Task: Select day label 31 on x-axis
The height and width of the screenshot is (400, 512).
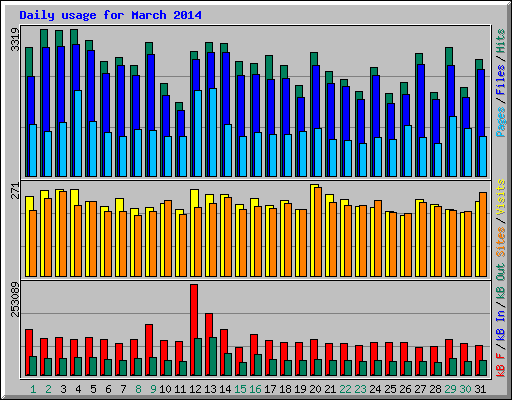Action: pyautogui.click(x=480, y=389)
